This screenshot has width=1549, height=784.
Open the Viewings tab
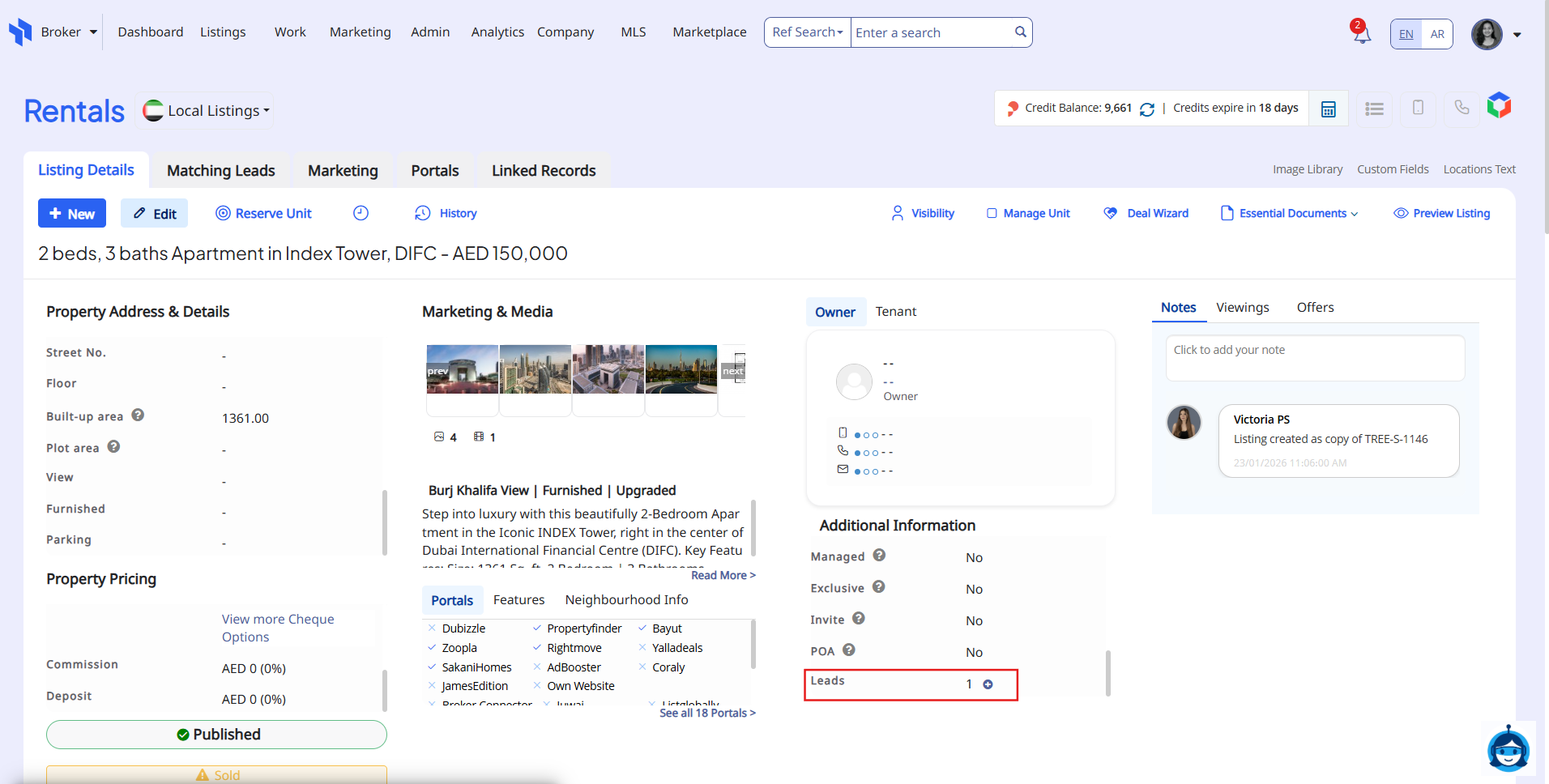1242,308
